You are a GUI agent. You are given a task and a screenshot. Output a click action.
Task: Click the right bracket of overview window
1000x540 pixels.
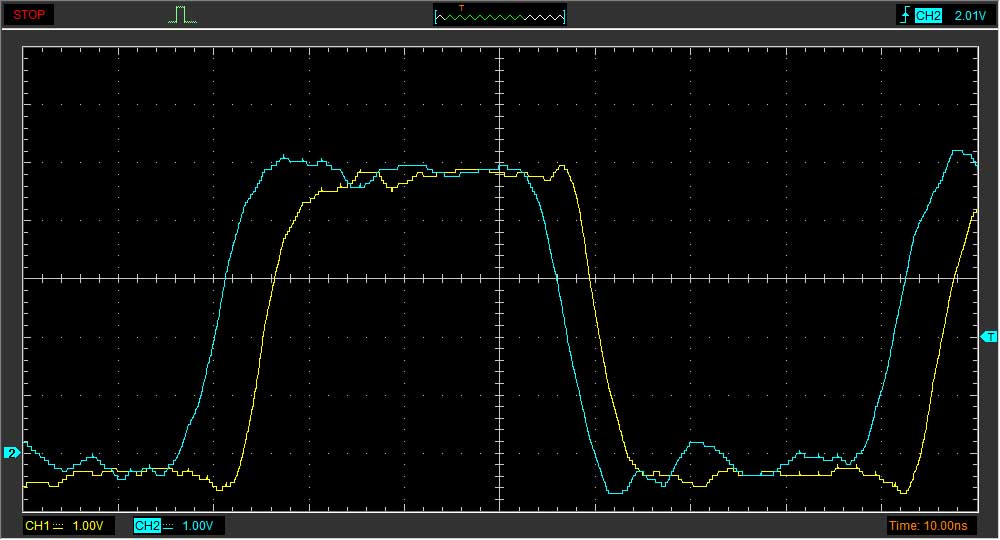tap(564, 16)
